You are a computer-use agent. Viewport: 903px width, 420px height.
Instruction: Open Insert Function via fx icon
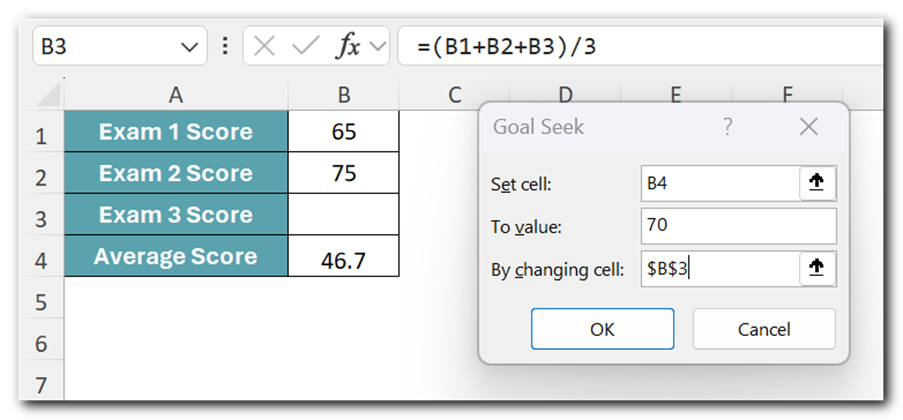[x=348, y=46]
